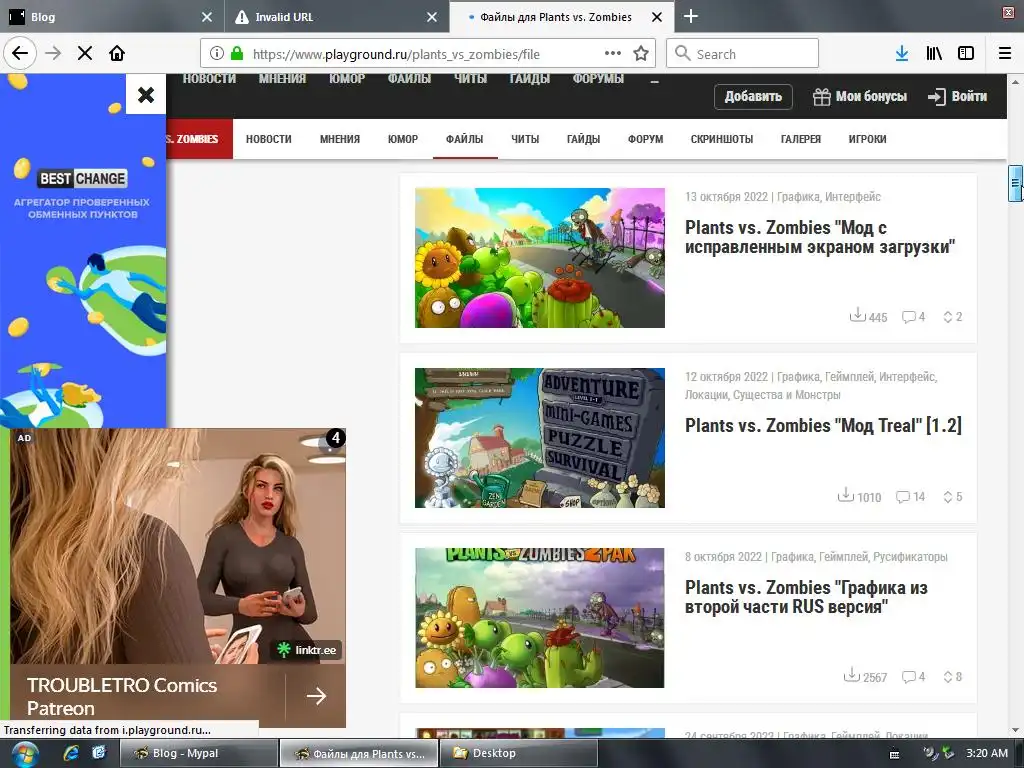Click the gift icon beside Мои бонусы
This screenshot has height=768, width=1024.
click(x=822, y=97)
